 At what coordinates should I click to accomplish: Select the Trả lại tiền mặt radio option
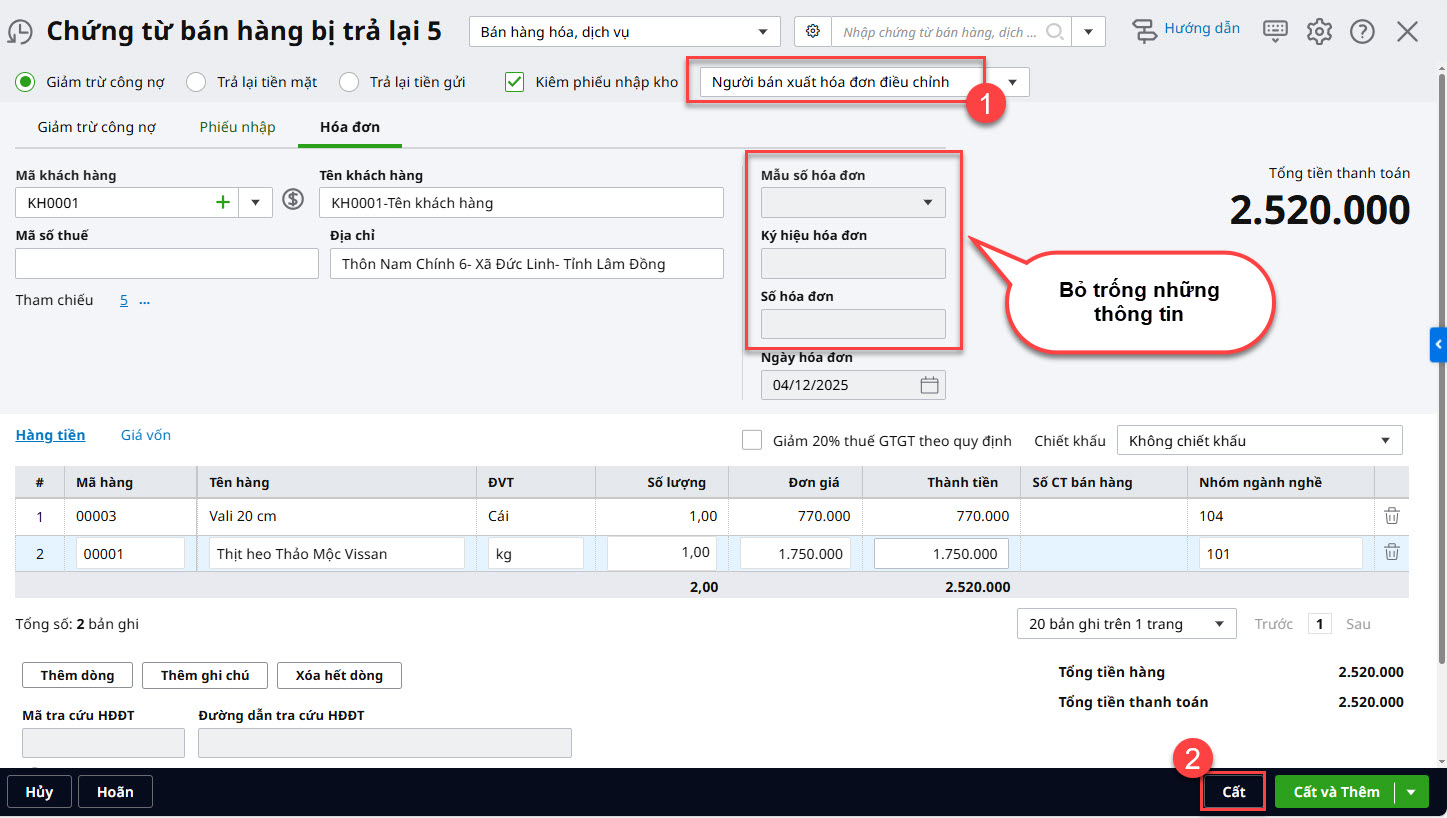pyautogui.click(x=197, y=82)
